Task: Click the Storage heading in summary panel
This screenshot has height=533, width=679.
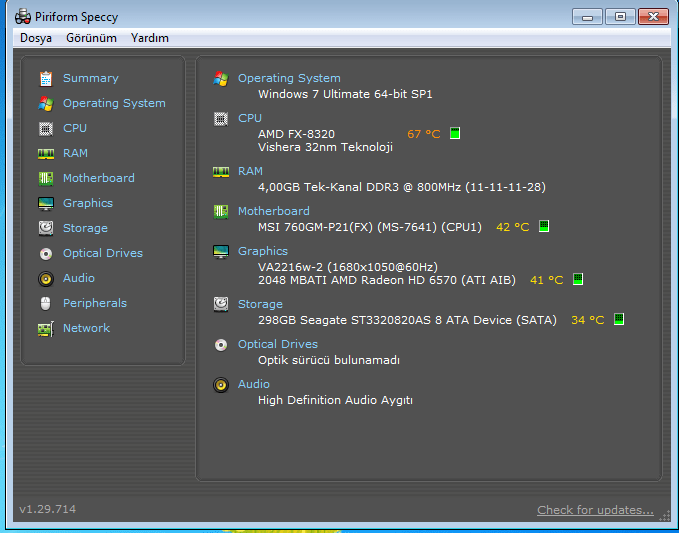Action: tap(260, 304)
